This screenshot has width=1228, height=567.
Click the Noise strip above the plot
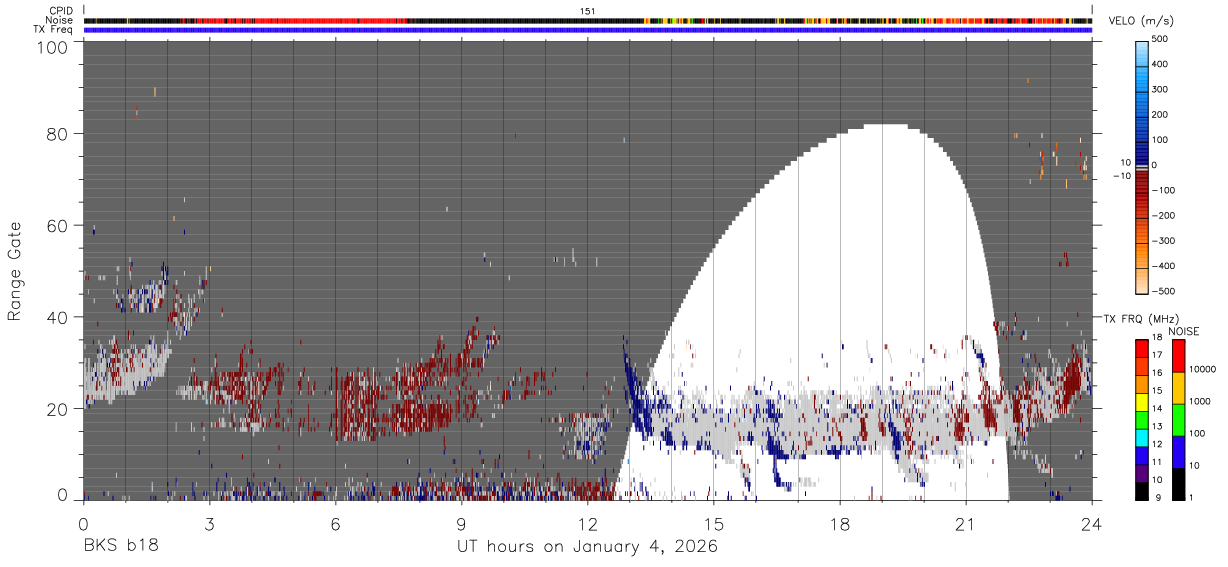588,20
